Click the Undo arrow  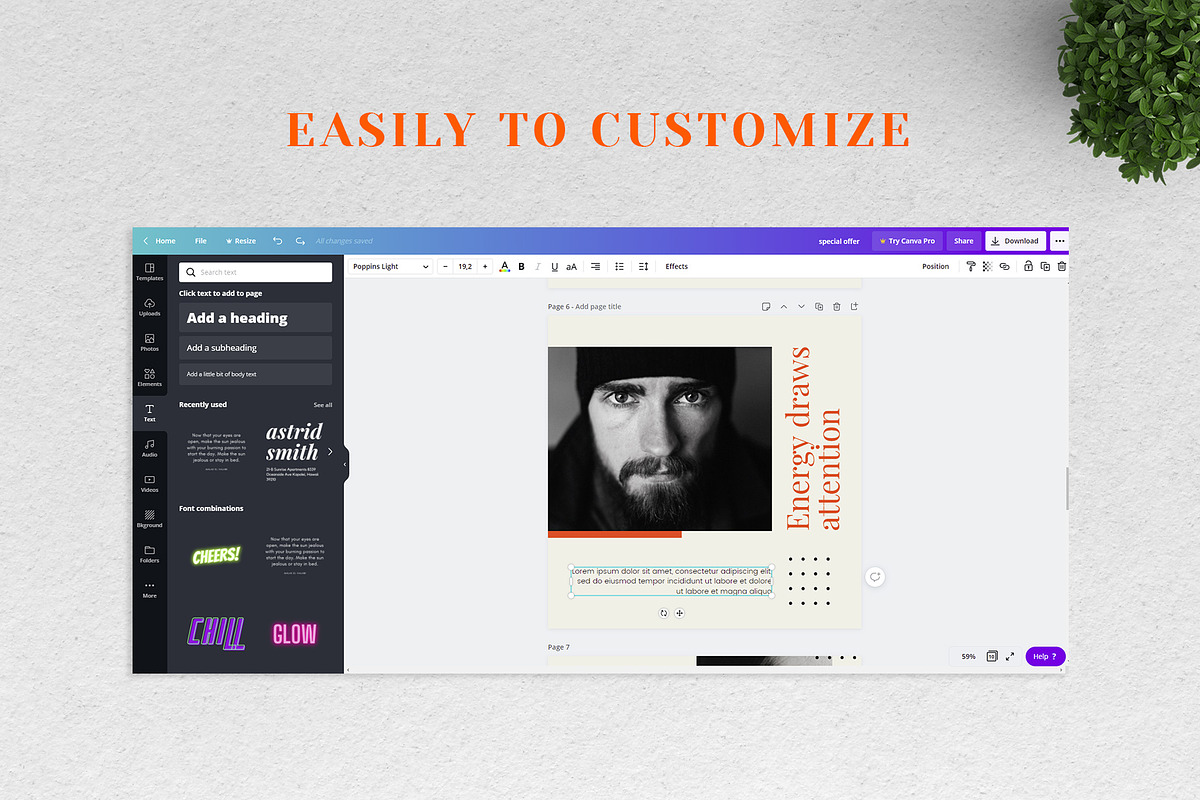point(277,241)
